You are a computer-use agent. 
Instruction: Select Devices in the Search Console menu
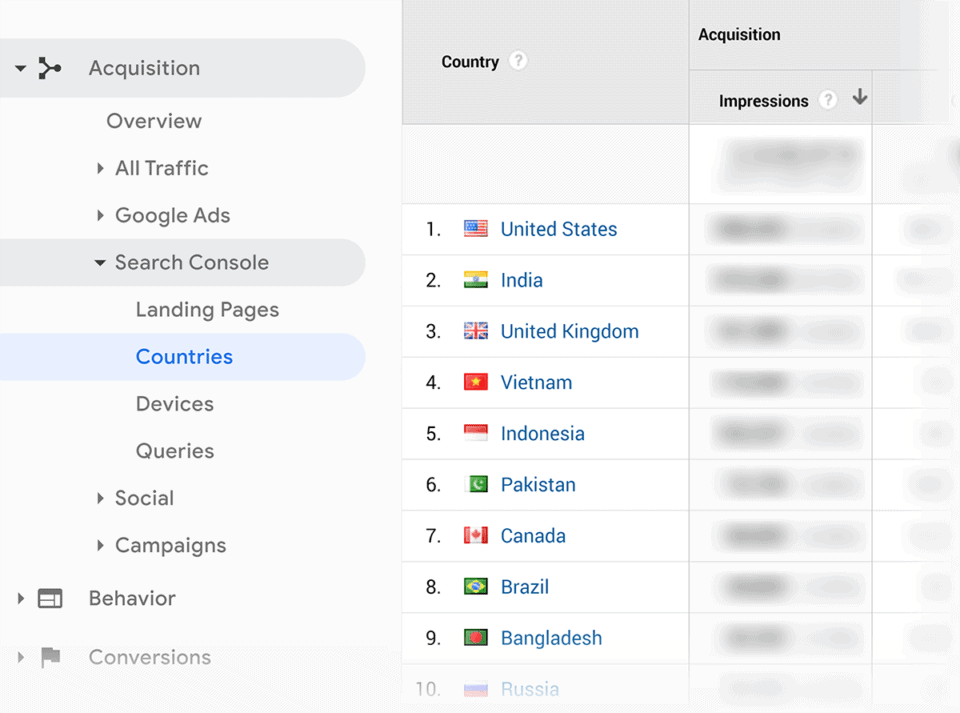coord(174,403)
